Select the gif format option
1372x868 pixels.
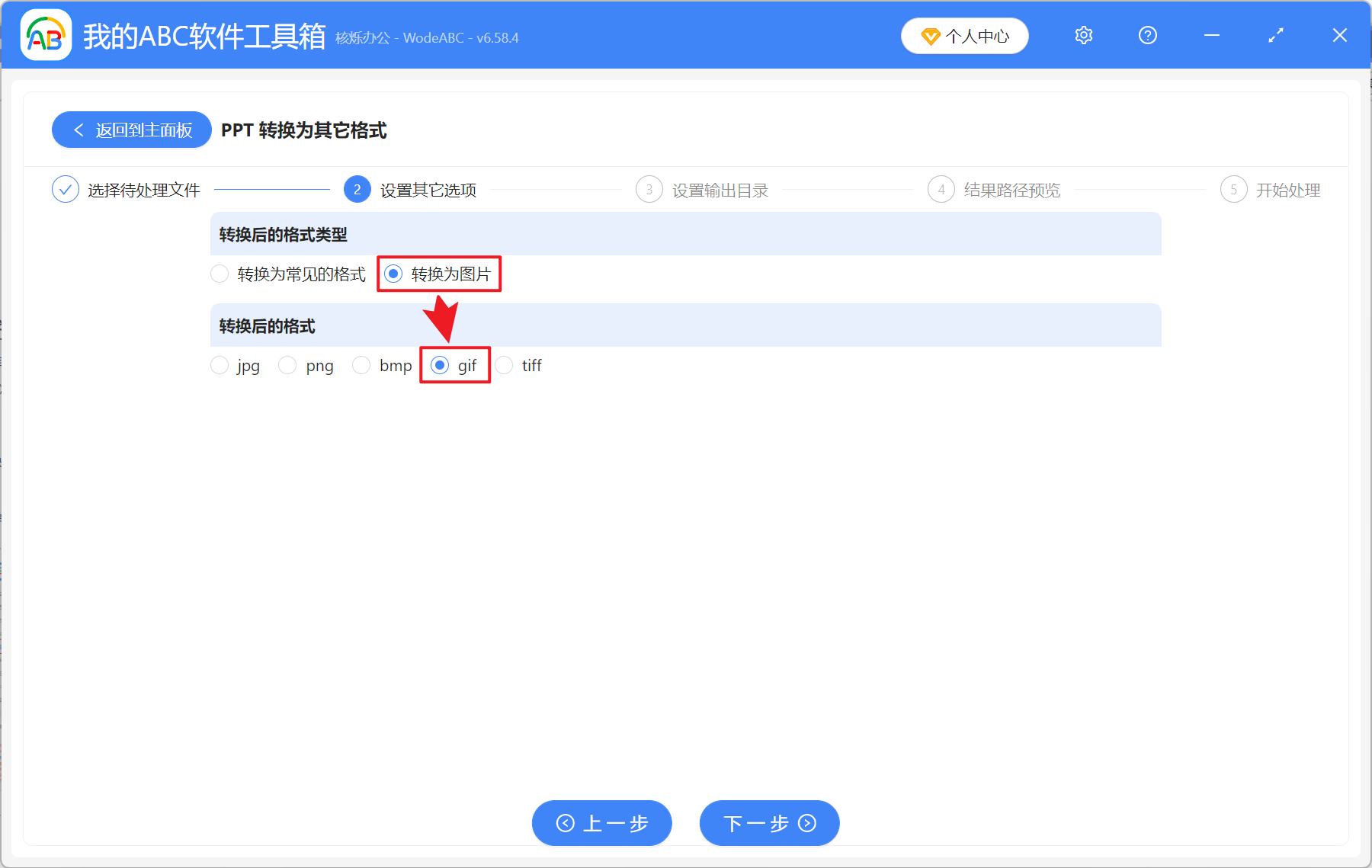coord(441,365)
